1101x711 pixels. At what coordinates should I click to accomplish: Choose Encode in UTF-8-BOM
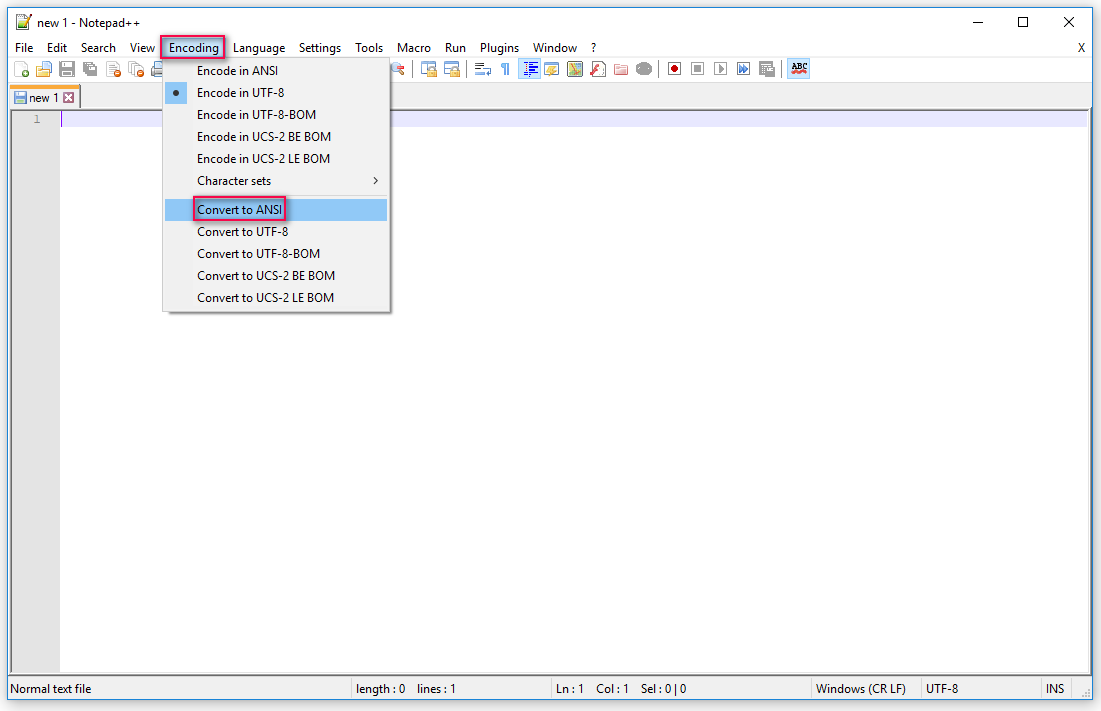pos(275,114)
